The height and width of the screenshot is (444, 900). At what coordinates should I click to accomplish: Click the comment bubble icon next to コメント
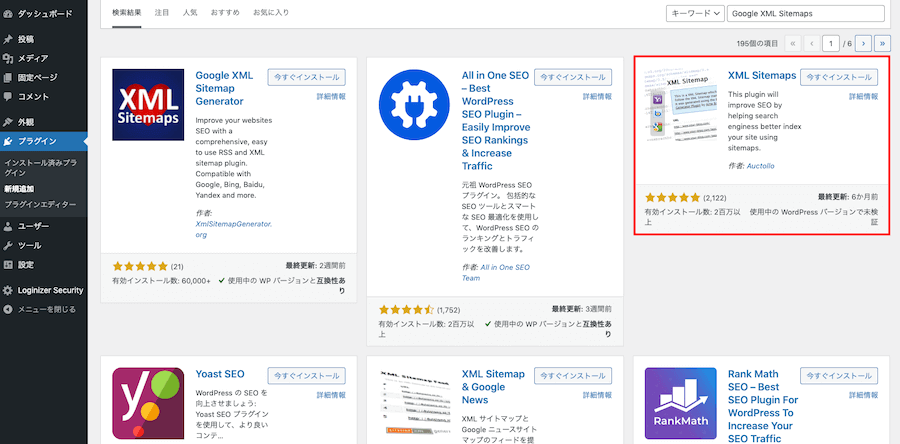(7, 97)
